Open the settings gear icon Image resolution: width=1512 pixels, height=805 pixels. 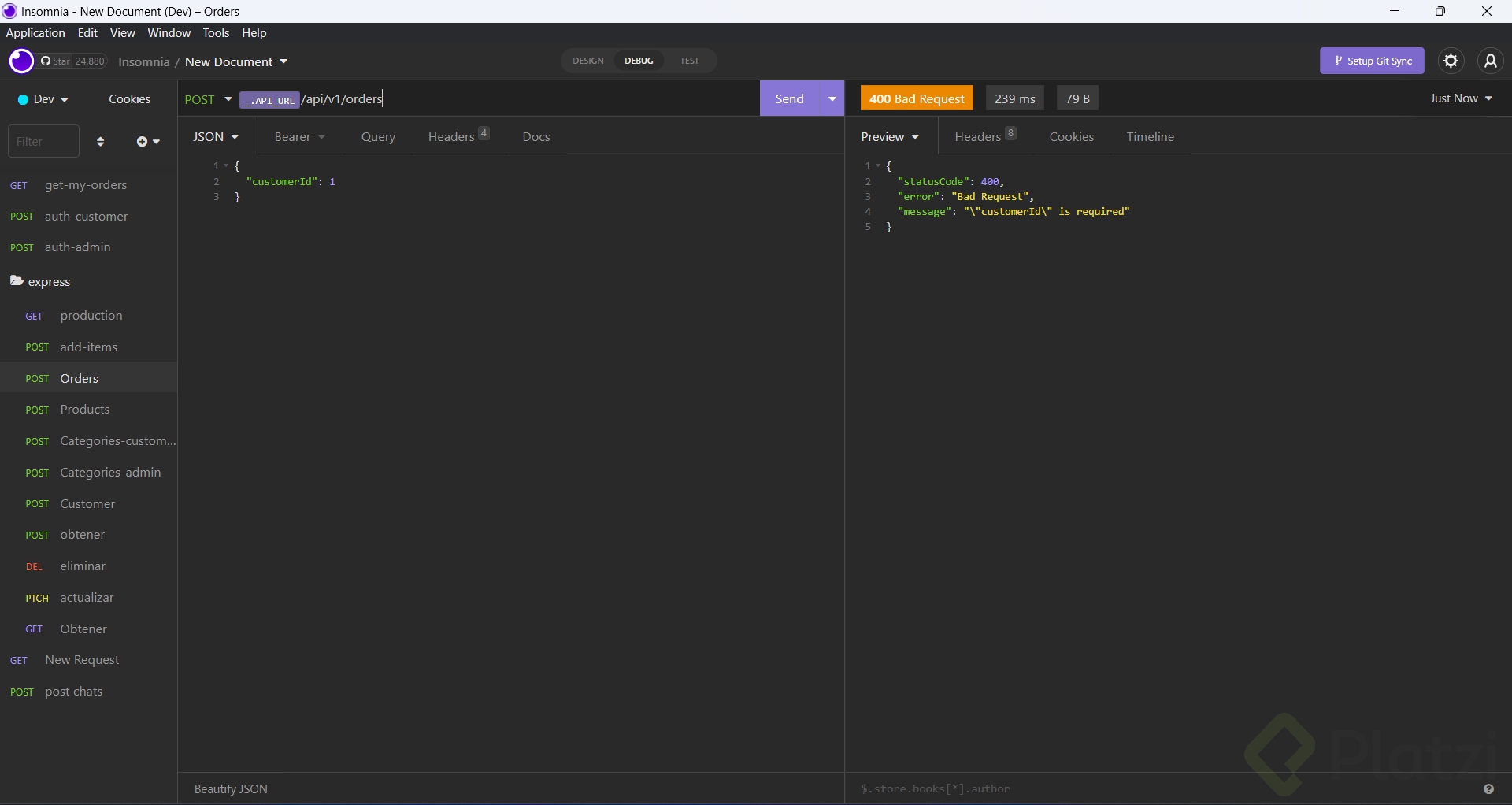point(1451,61)
